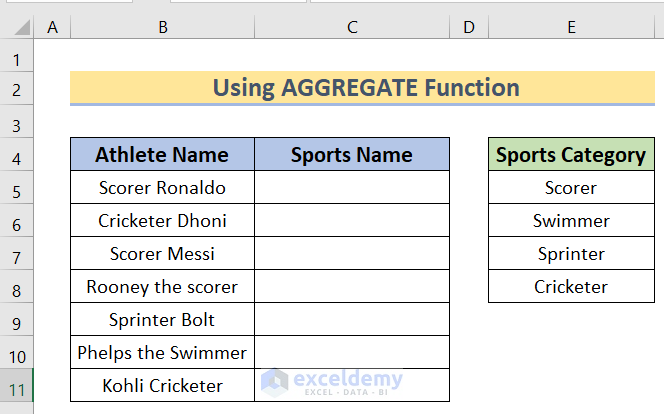Select column C header

[x=352, y=28]
